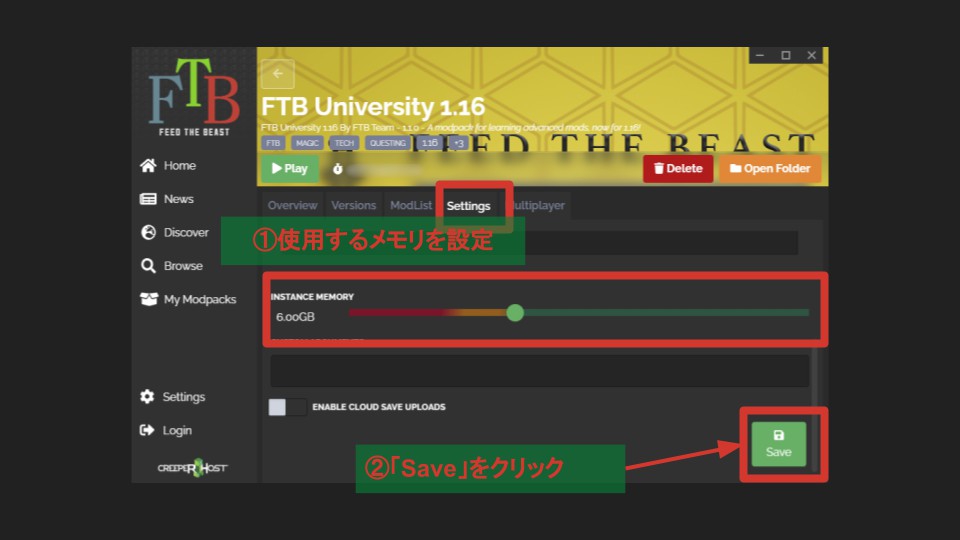Click the instance memory slider handle
This screenshot has width=960, height=540.
[515, 313]
